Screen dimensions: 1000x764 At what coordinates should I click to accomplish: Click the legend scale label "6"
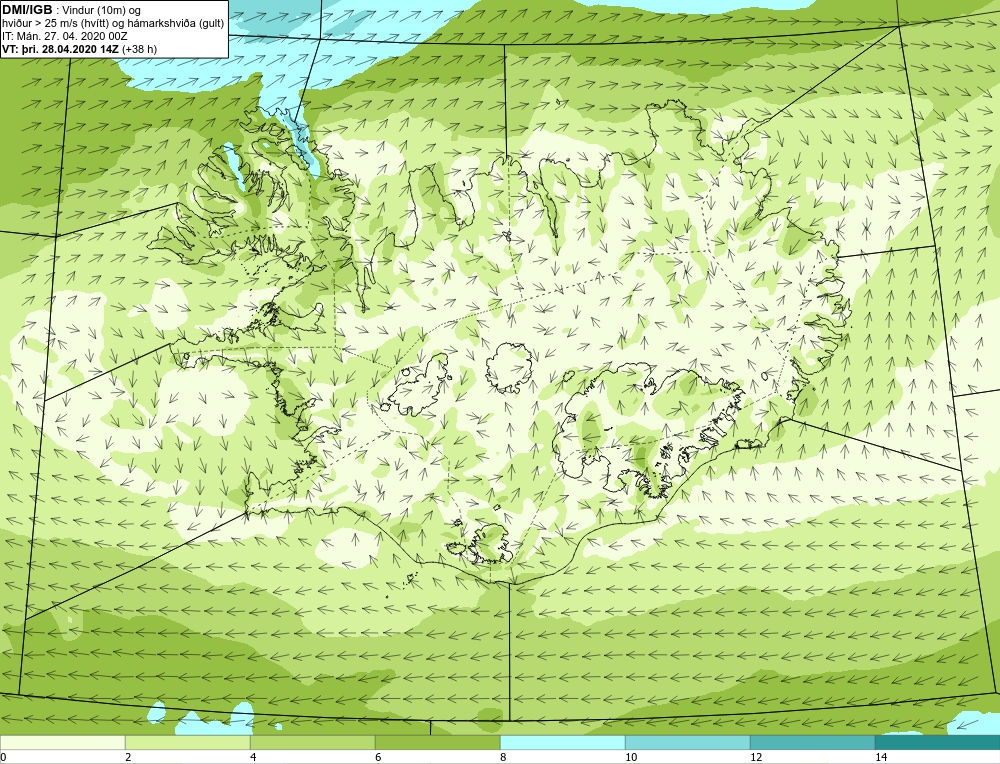(378, 757)
